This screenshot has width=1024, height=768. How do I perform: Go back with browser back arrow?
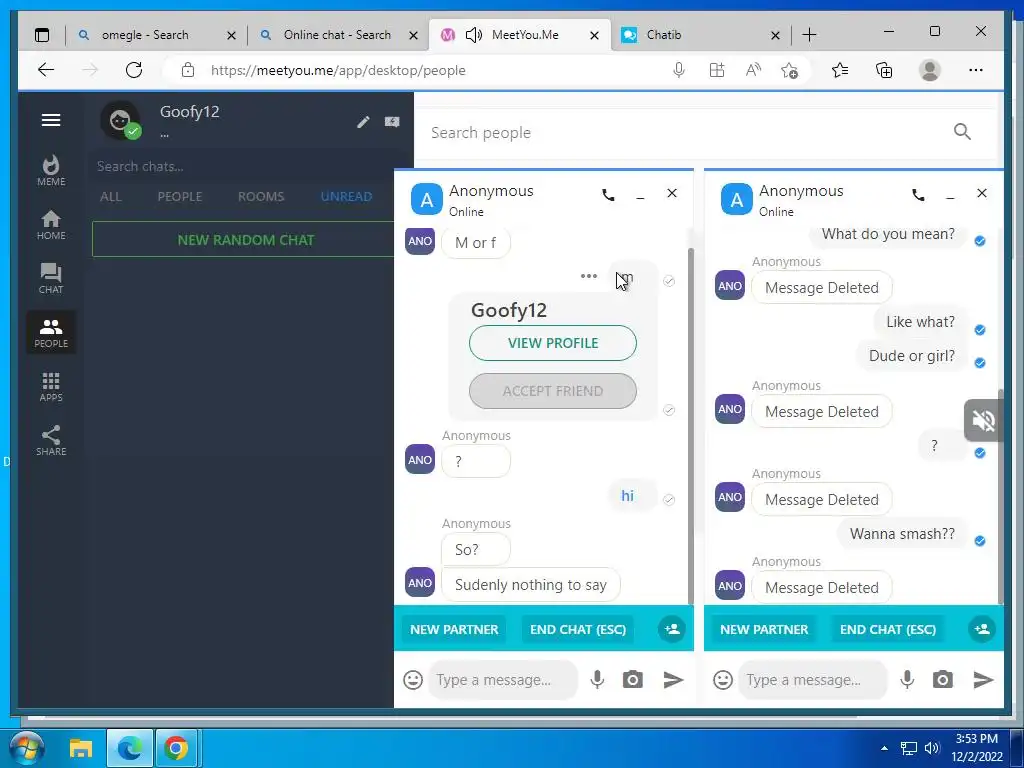tap(46, 70)
